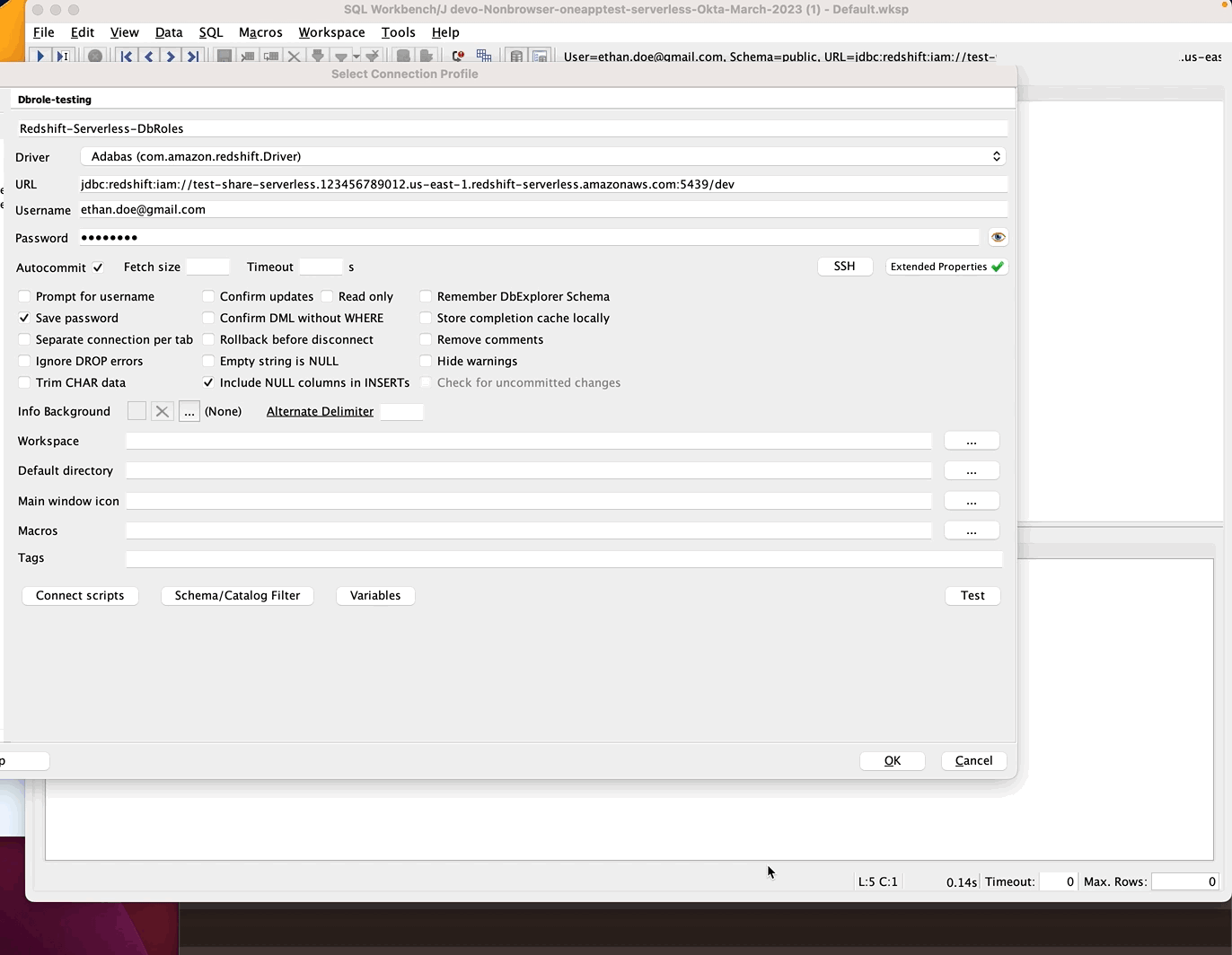Click the Save changes toolbar icon
Screen dimensions: 1232x955
click(224, 57)
